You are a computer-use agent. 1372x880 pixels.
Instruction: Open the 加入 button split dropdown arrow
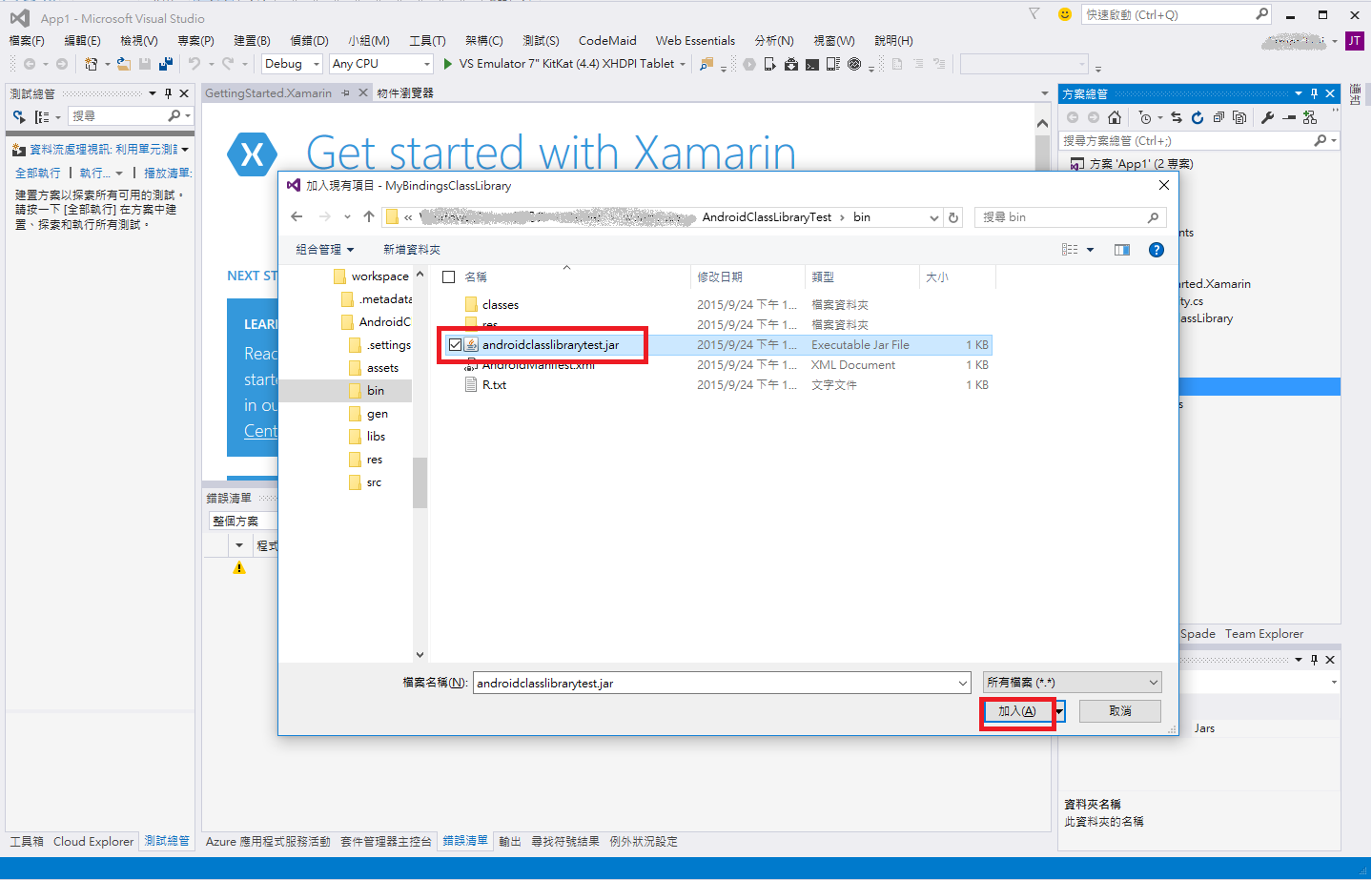coord(1059,711)
